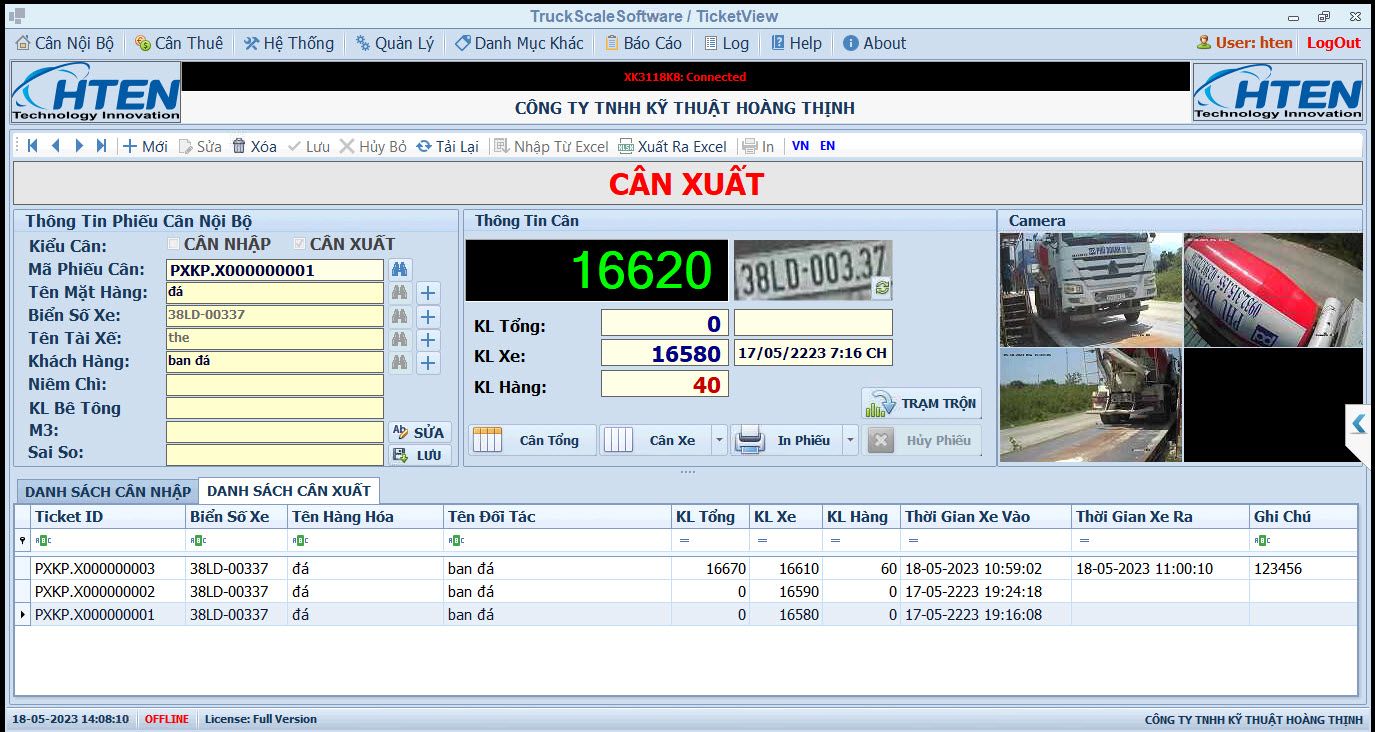Viewport: 1375px width, 732px height.
Task: Go to the last record arrow
Action: (x=101, y=146)
